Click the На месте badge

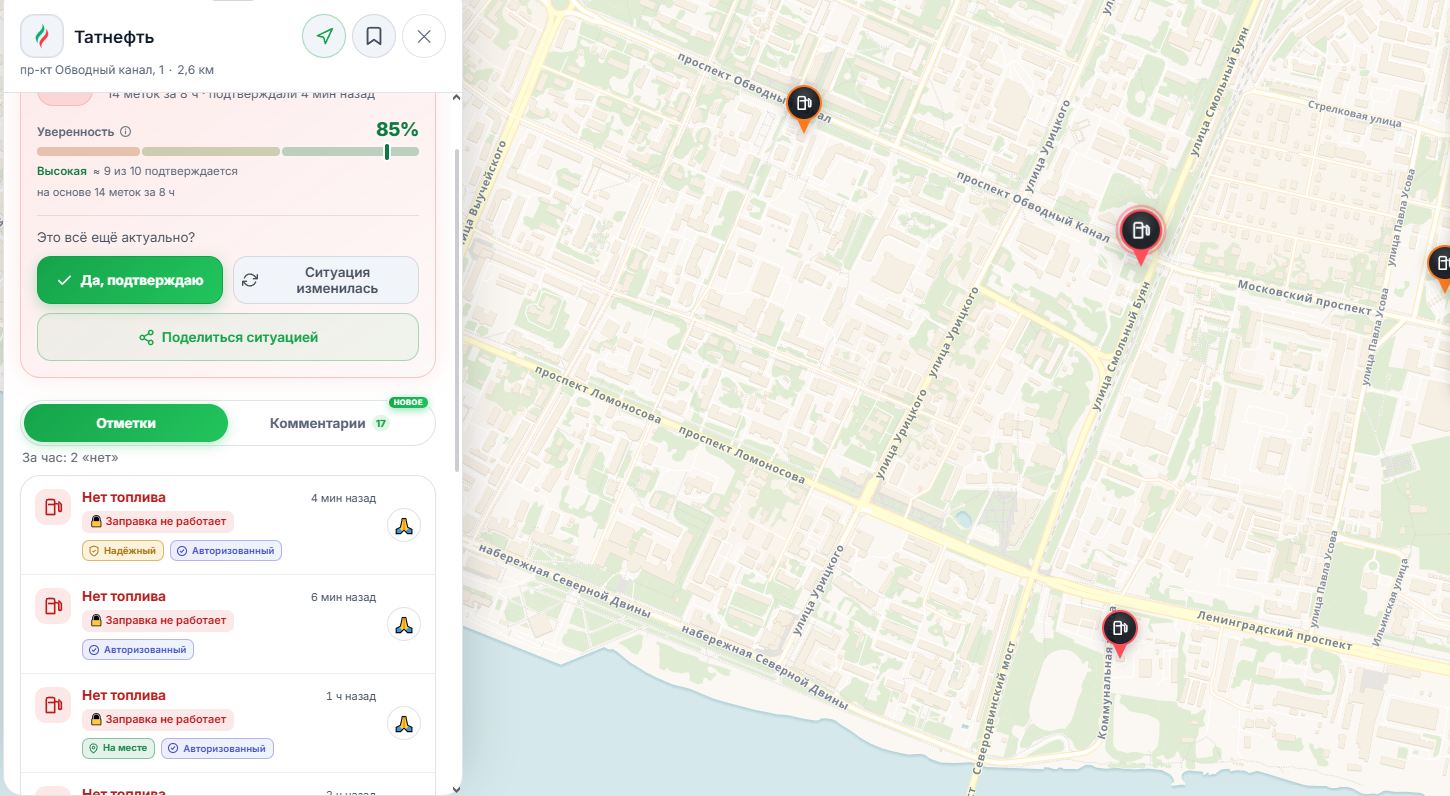click(x=118, y=749)
